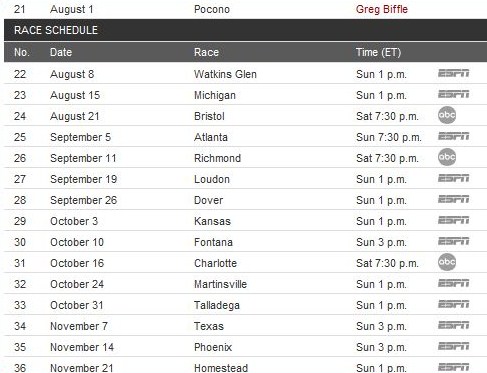Image resolution: width=487 pixels, height=373 pixels.
Task: Click the No. column header
Action: [21, 52]
